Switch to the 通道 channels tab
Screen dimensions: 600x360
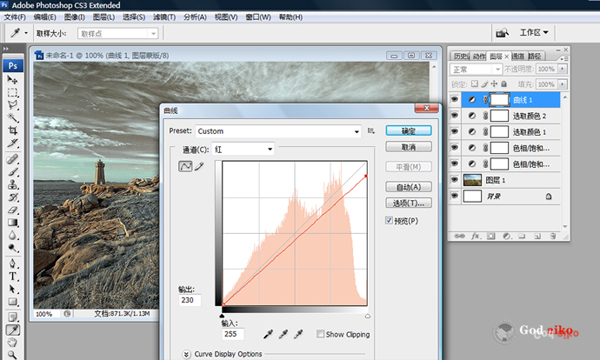click(x=518, y=56)
